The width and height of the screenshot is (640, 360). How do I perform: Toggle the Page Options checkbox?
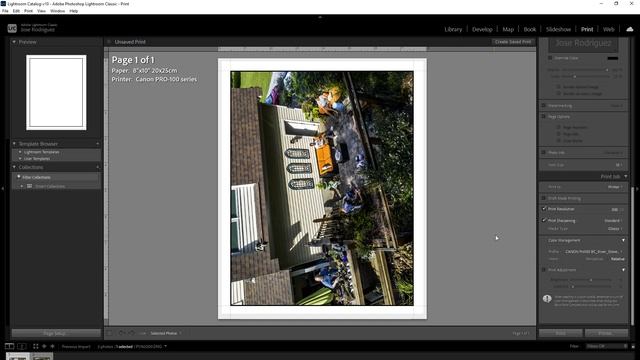tap(544, 116)
